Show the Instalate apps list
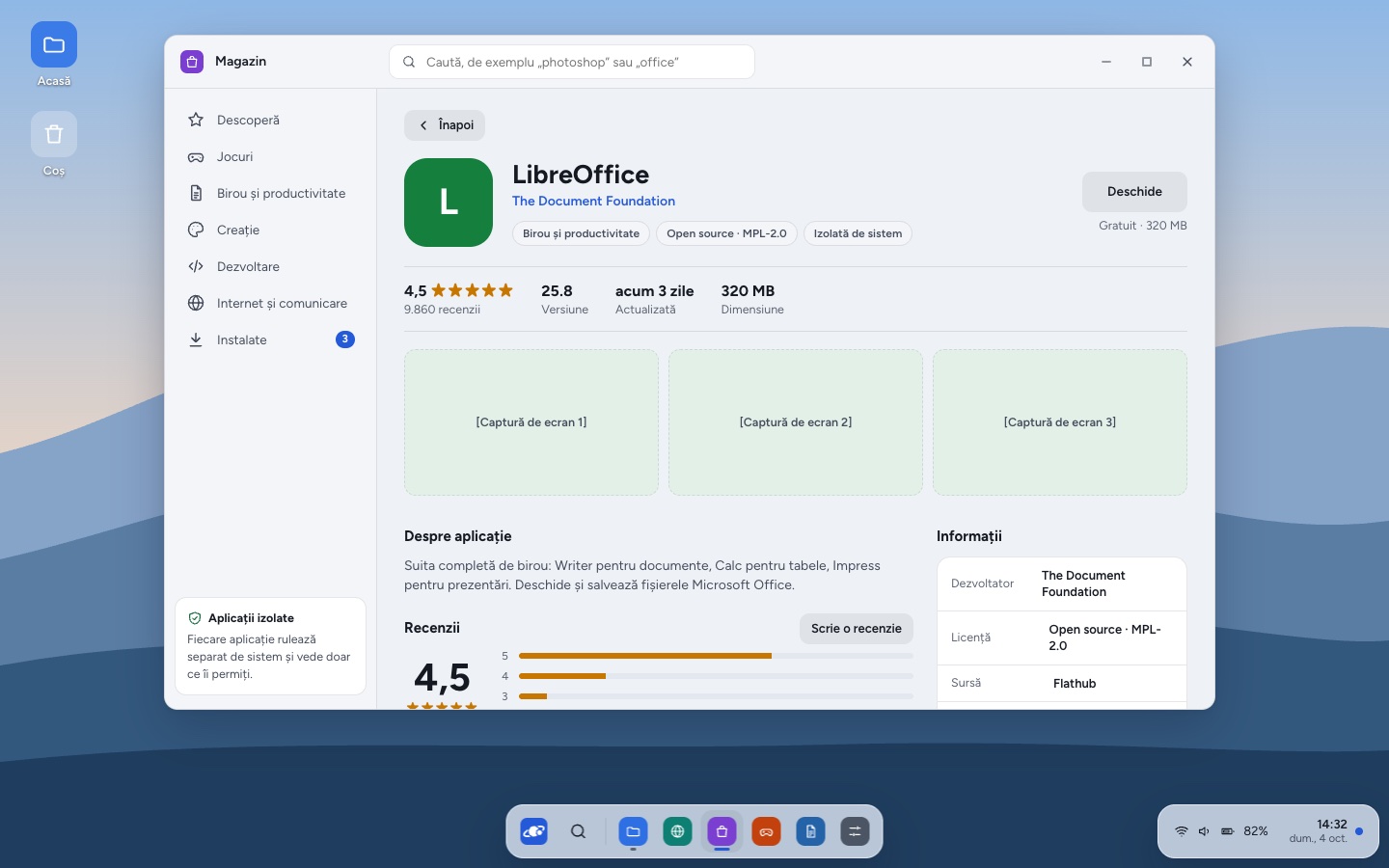 (270, 339)
